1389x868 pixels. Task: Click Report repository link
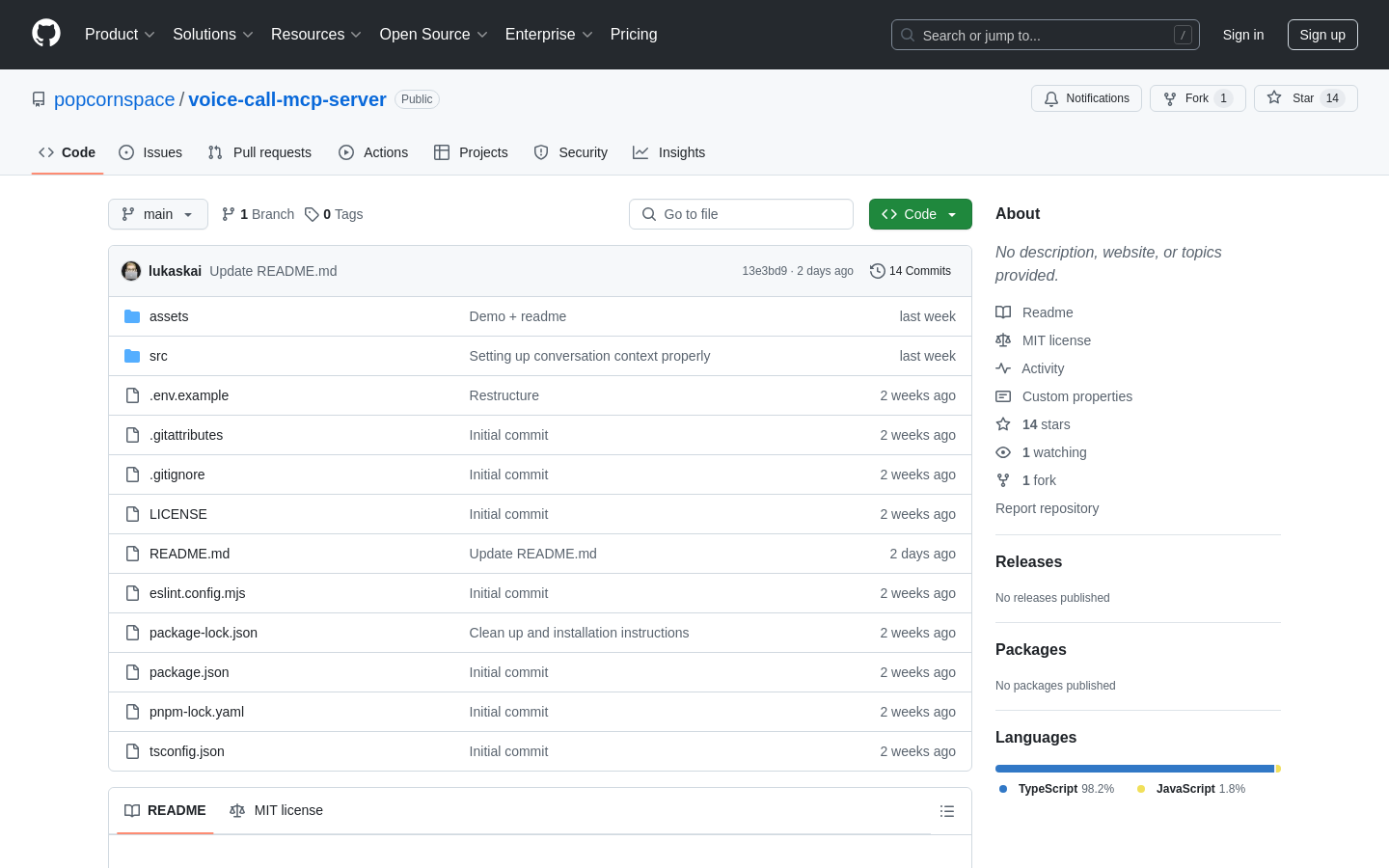1047,508
